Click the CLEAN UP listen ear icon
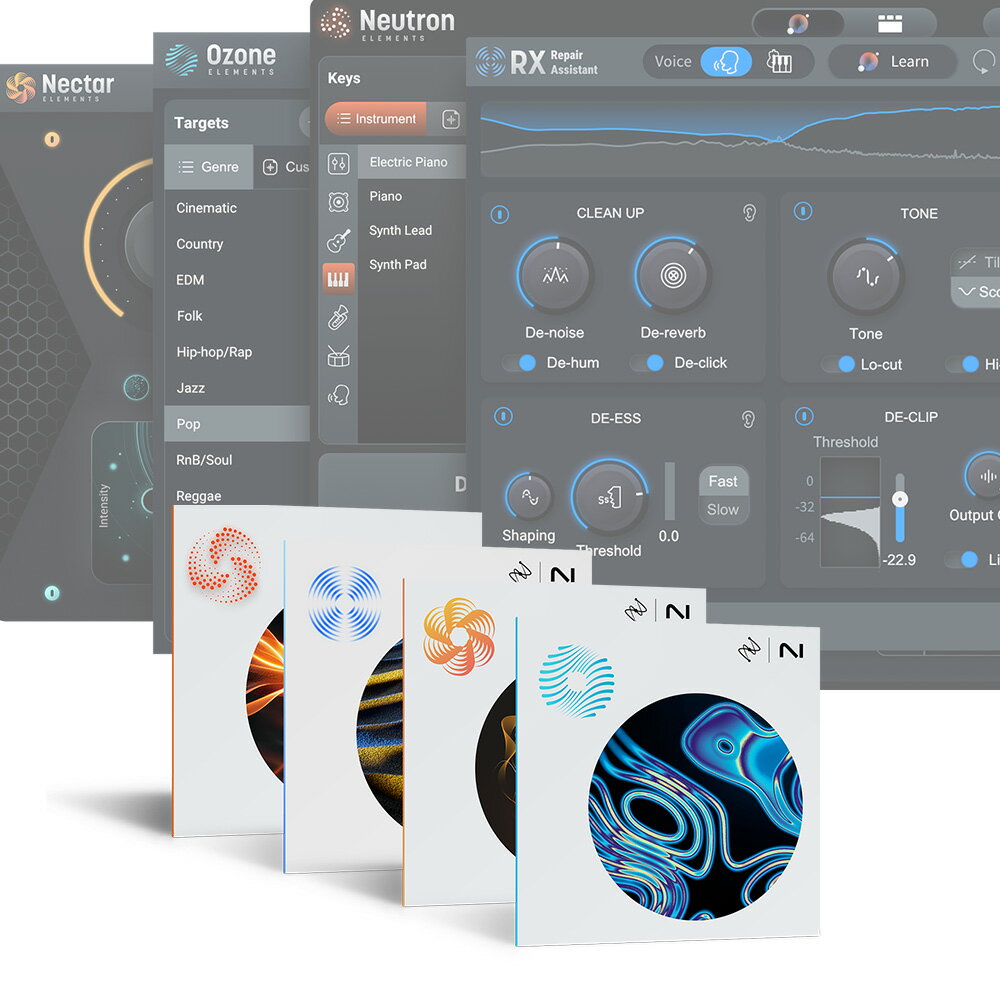This screenshot has height=1000, width=1000. (749, 212)
